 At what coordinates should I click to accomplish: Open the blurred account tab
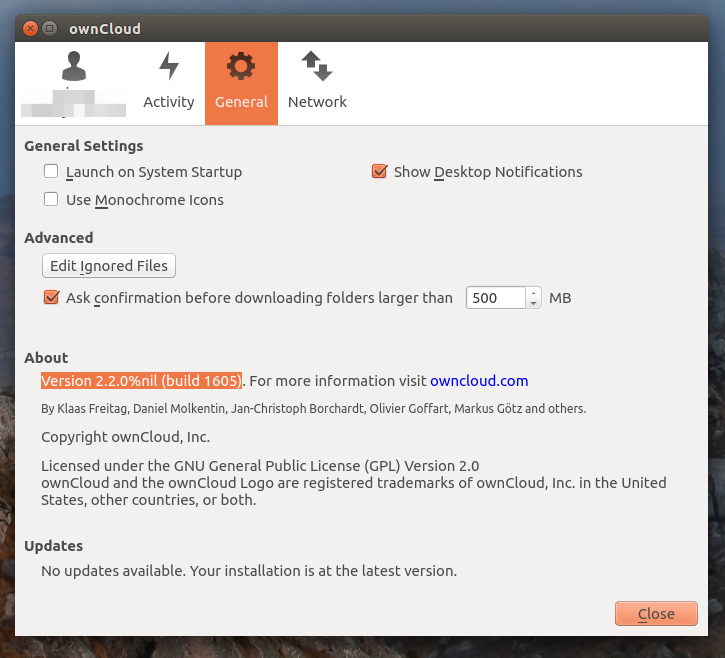[x=74, y=84]
